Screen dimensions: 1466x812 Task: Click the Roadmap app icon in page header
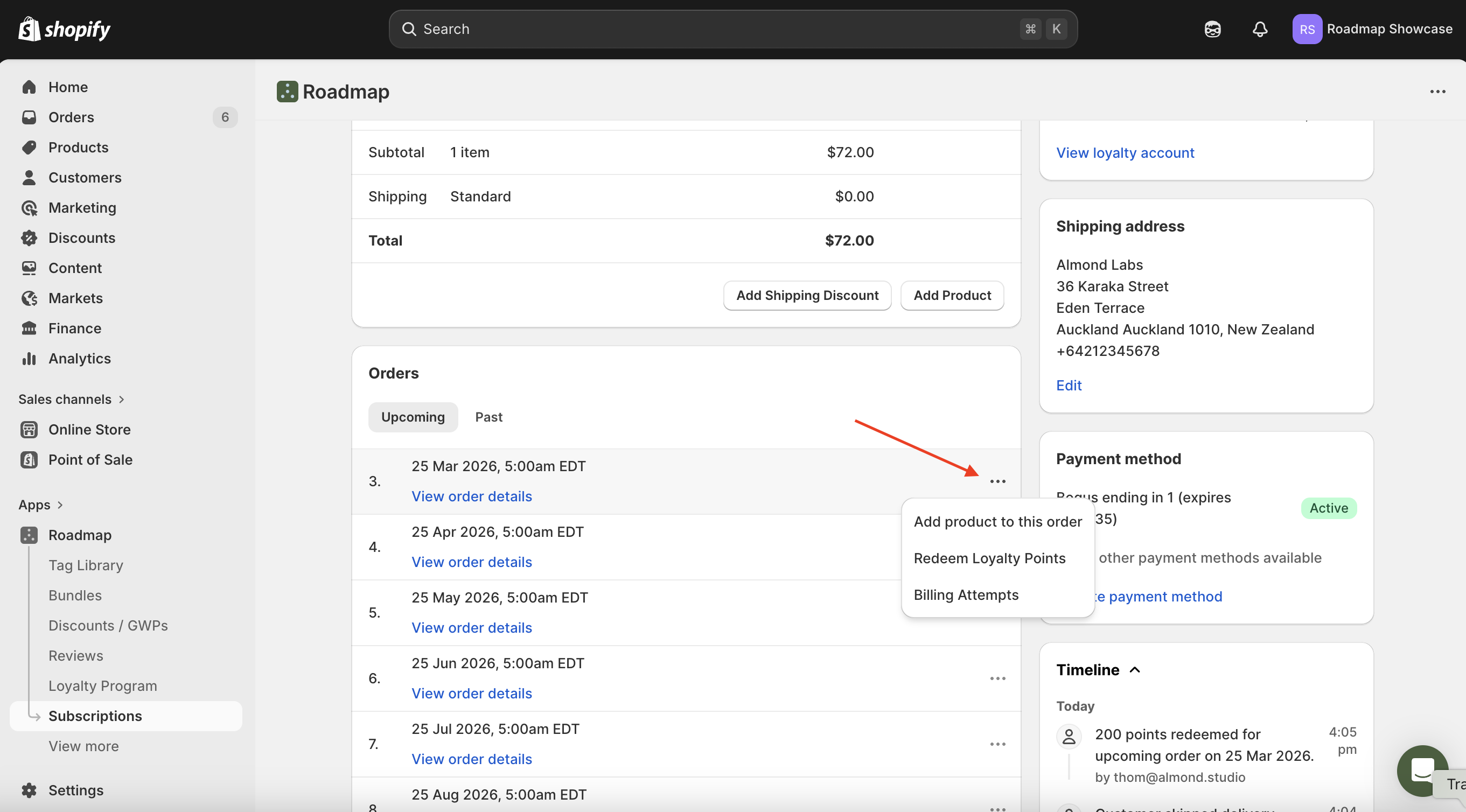click(287, 92)
